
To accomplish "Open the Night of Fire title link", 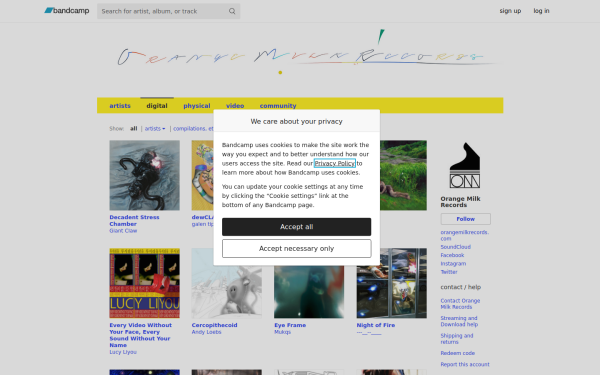I will pos(376,325).
